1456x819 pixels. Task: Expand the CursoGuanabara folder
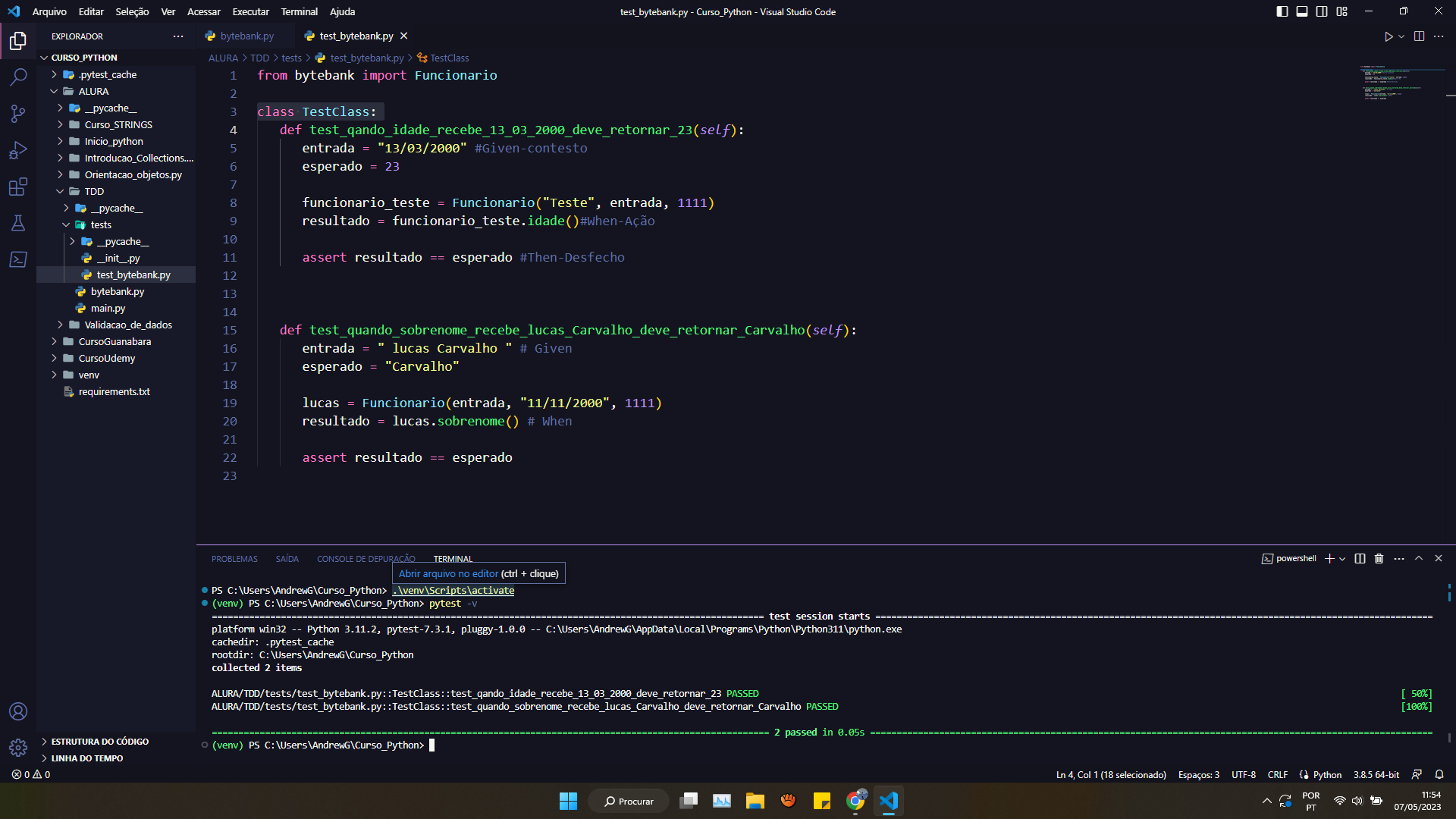coord(54,341)
